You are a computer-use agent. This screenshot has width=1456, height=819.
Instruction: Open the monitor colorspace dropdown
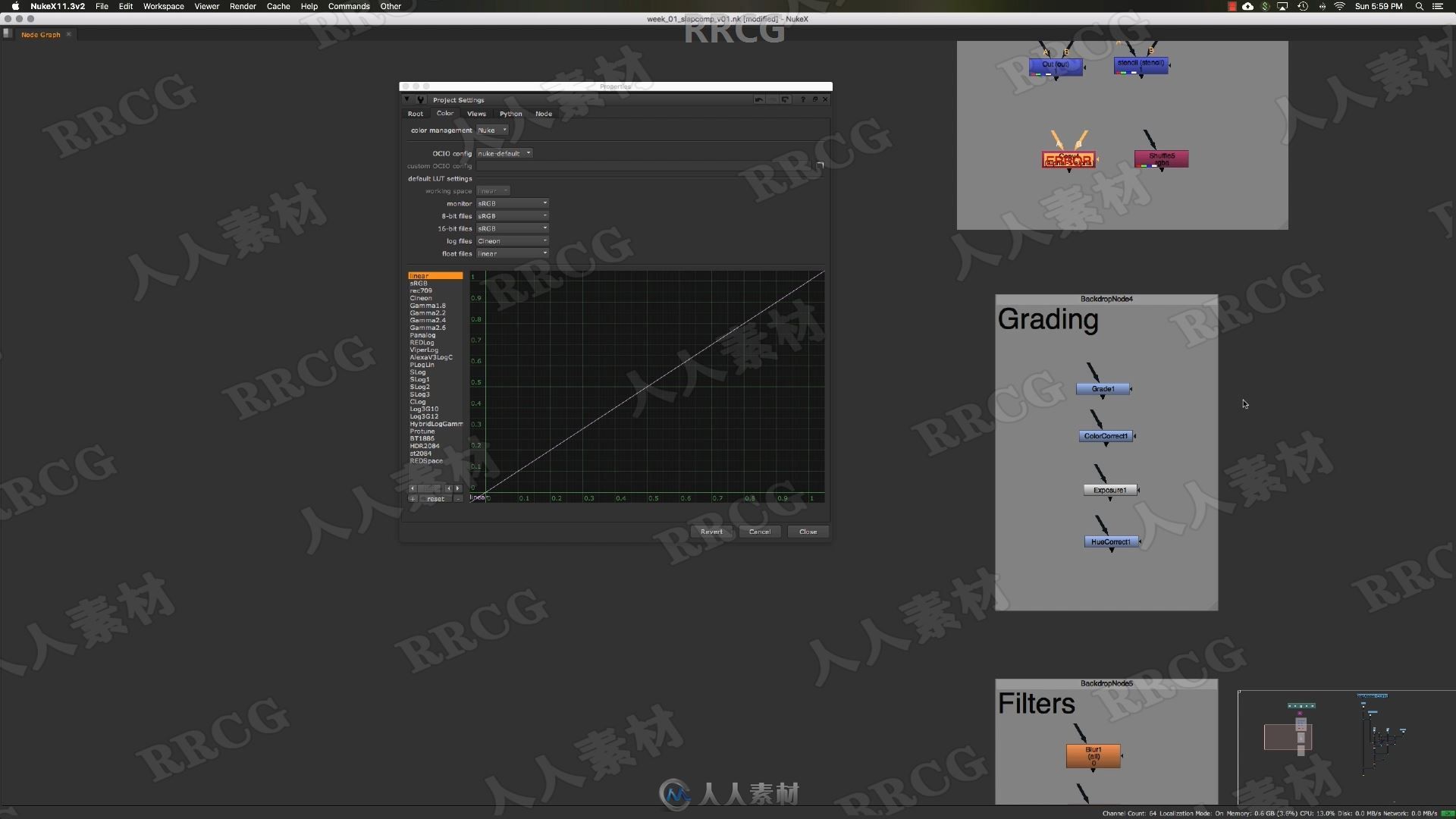pyautogui.click(x=510, y=203)
